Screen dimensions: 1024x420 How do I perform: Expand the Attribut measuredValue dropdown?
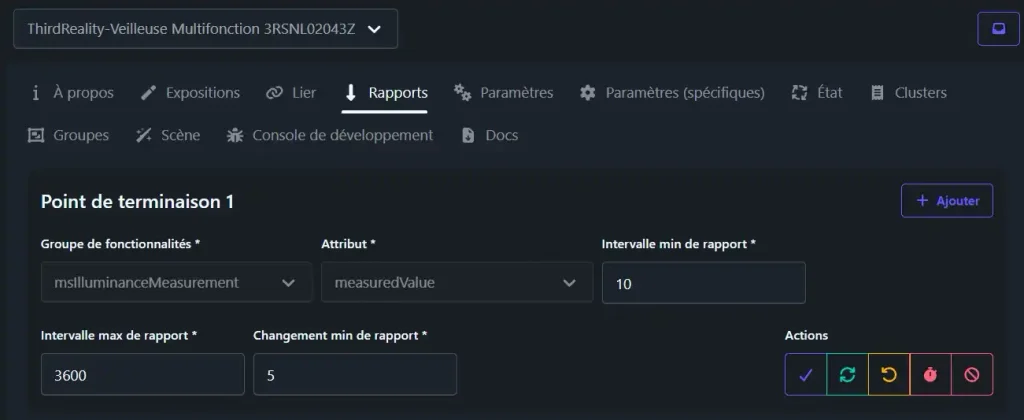(x=456, y=282)
